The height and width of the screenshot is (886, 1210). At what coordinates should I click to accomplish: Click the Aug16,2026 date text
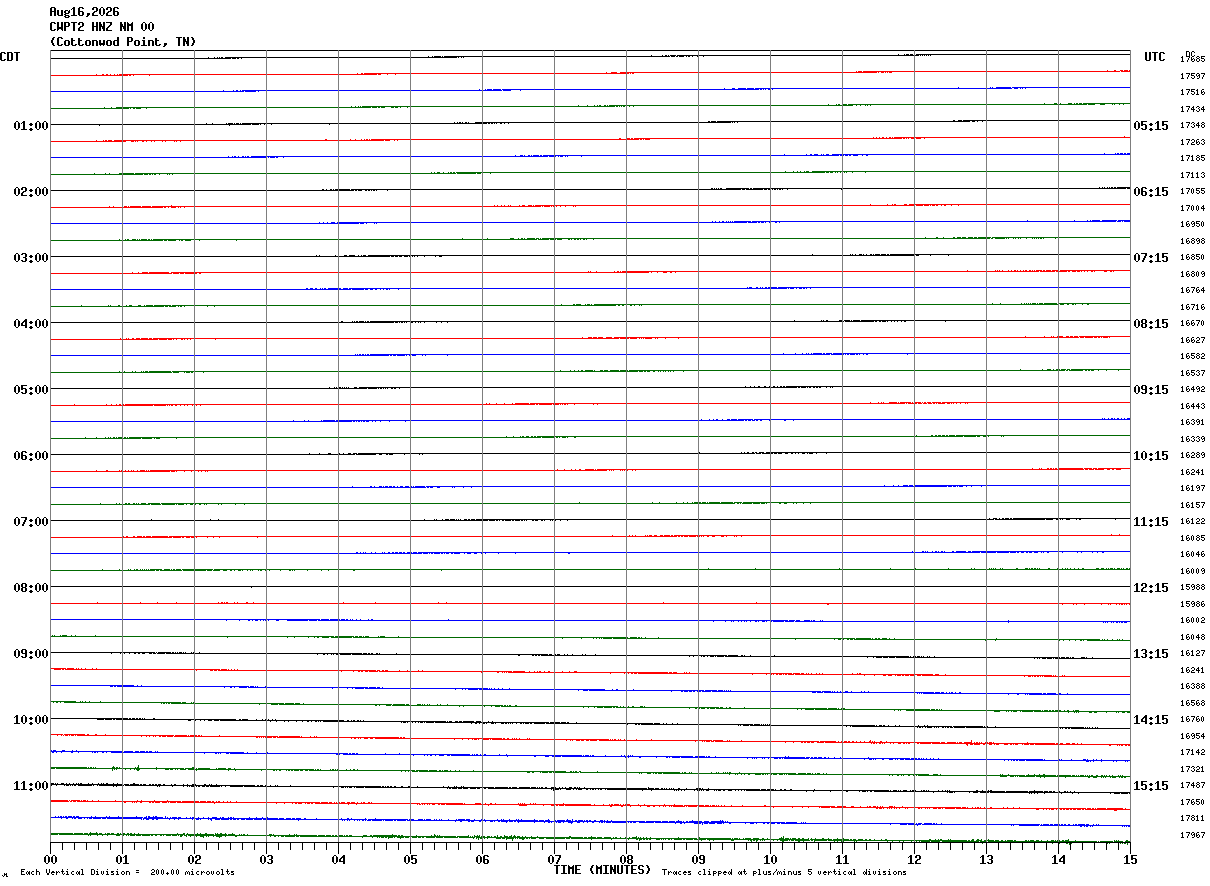point(84,12)
